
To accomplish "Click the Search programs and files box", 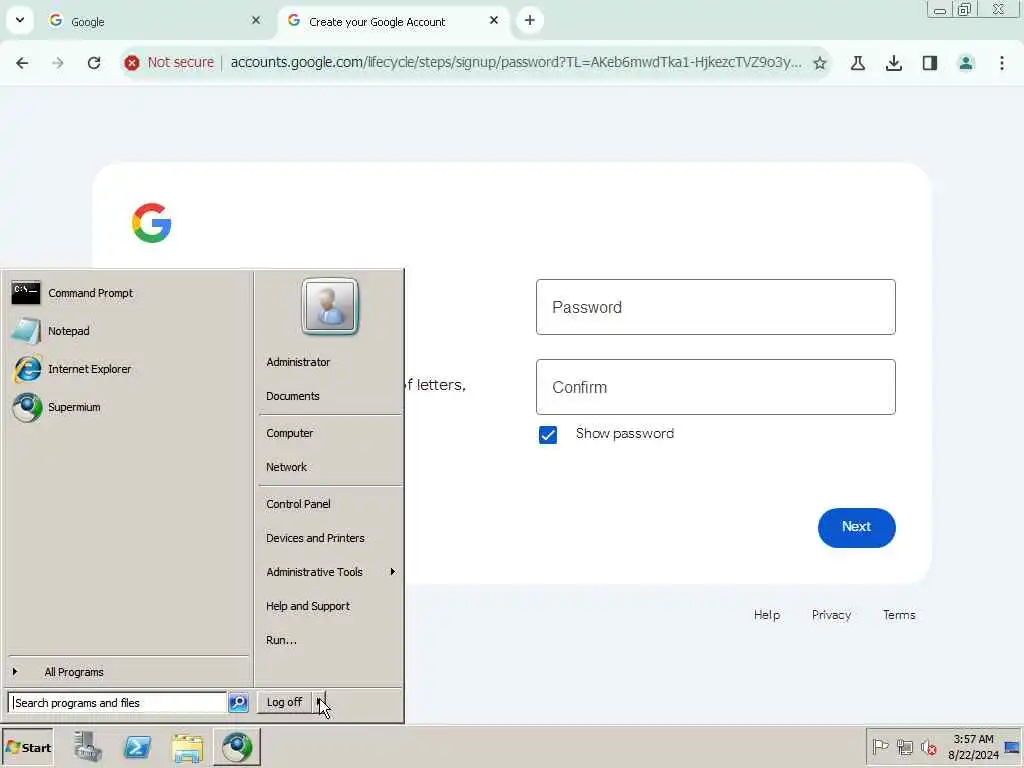I will point(118,703).
